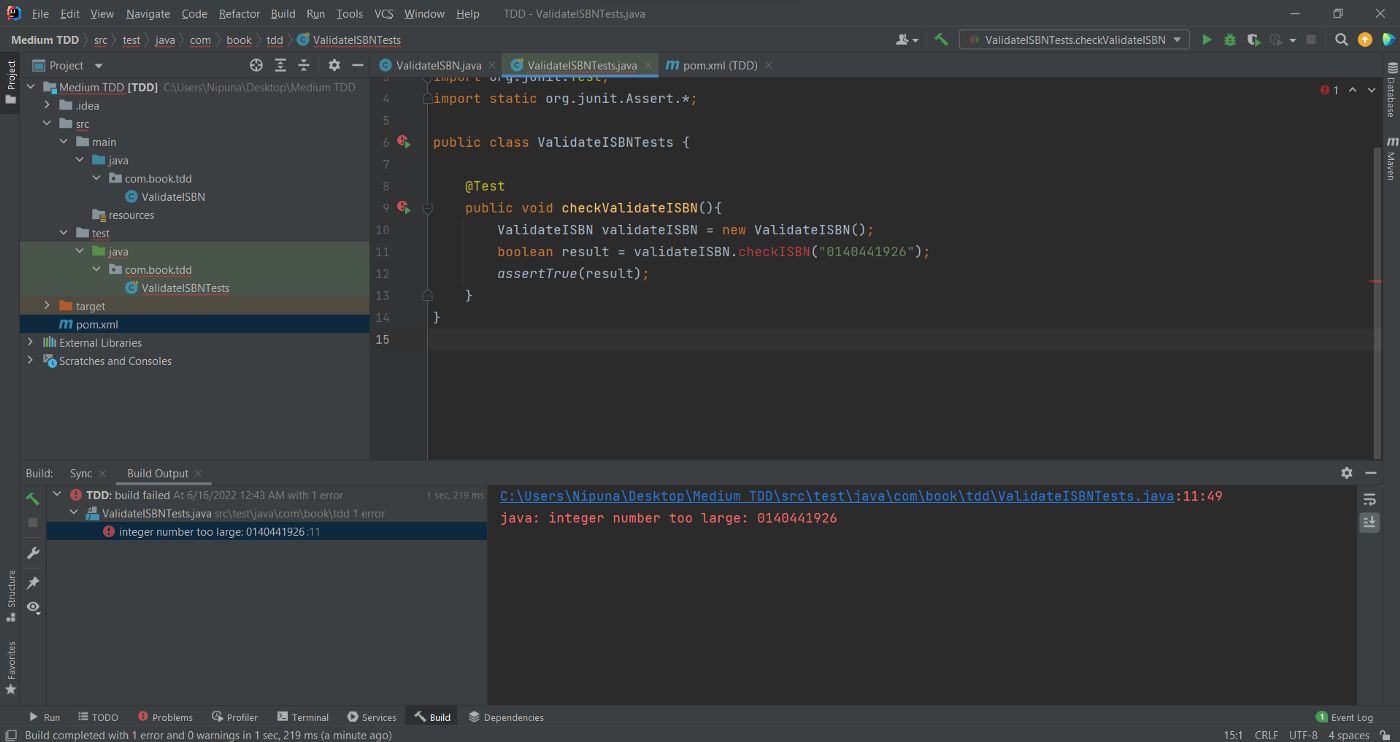Toggle the pin tab icon in Build panel
This screenshot has height=742, width=1400.
(x=33, y=583)
